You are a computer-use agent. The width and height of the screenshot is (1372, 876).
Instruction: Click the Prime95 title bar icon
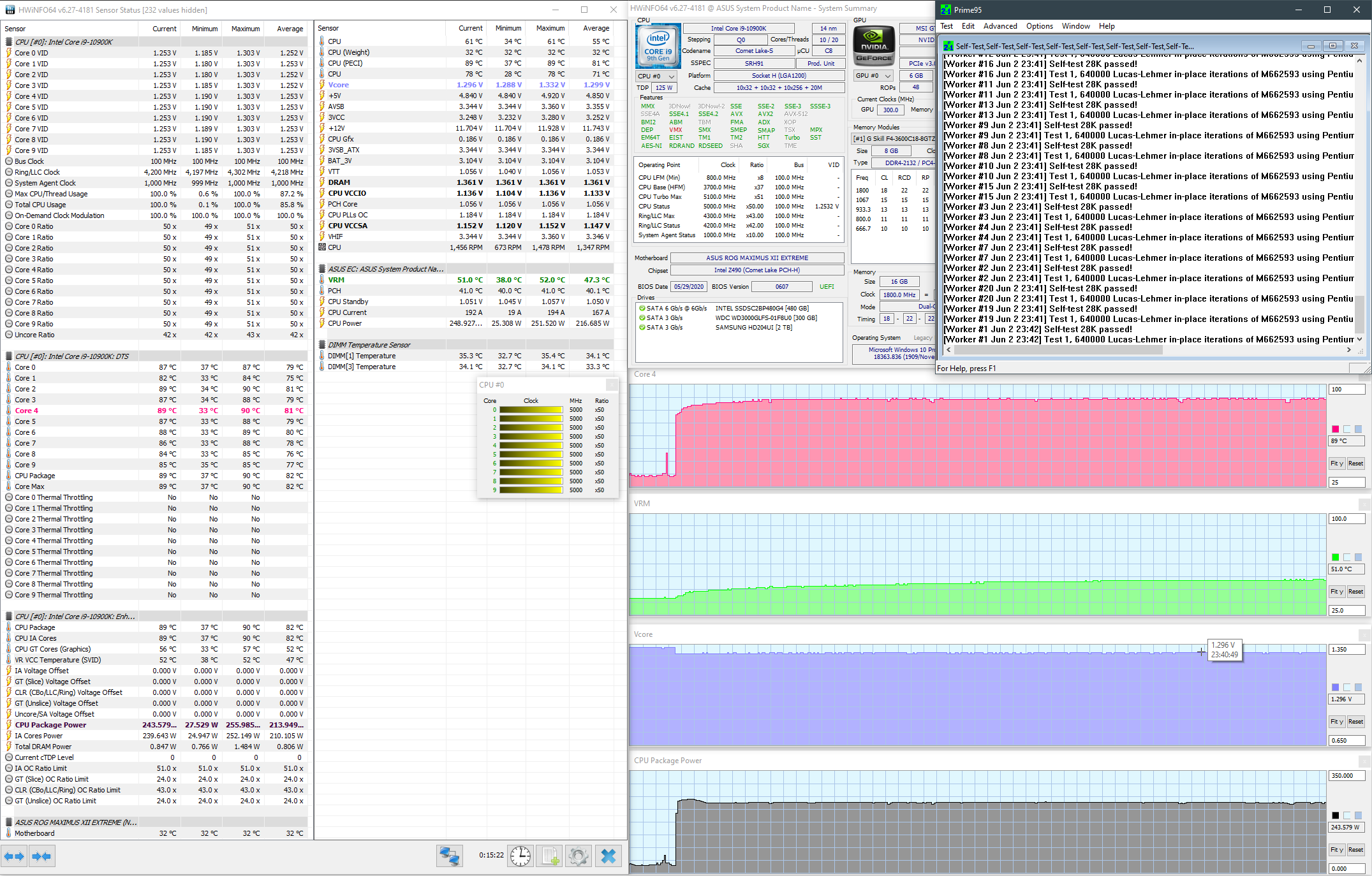tap(946, 10)
